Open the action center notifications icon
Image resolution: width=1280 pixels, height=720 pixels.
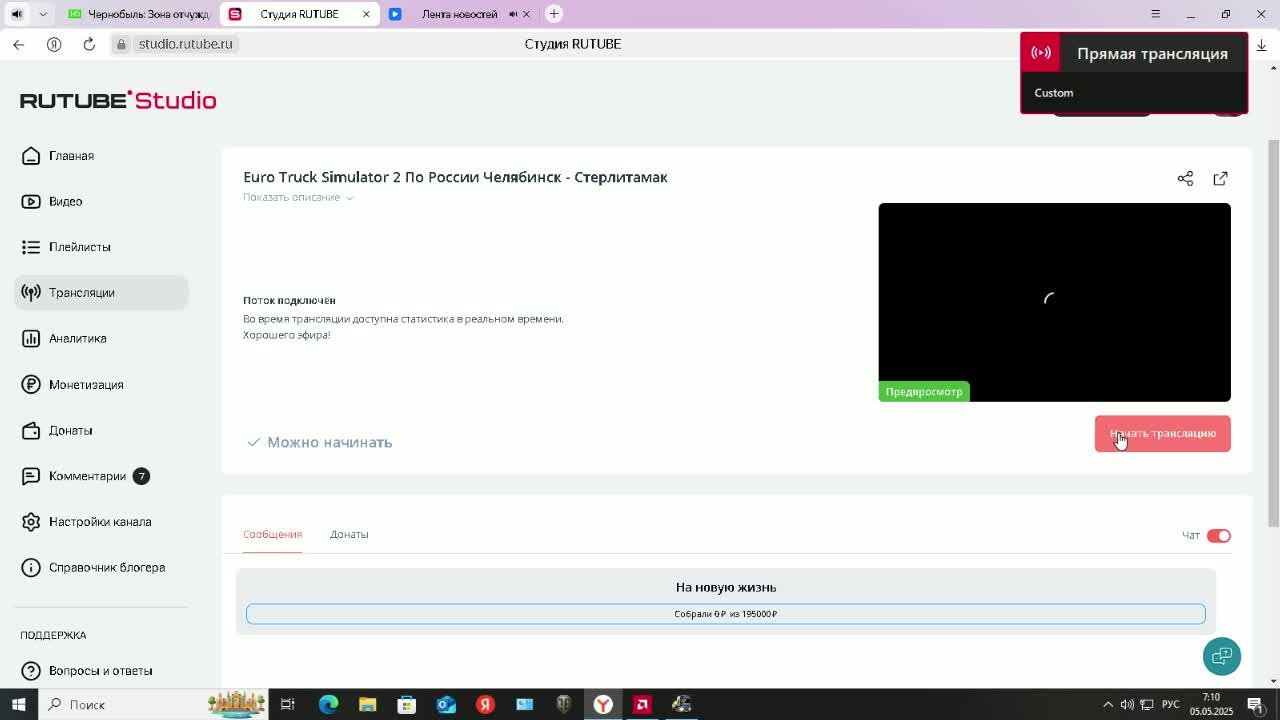click(x=1255, y=705)
